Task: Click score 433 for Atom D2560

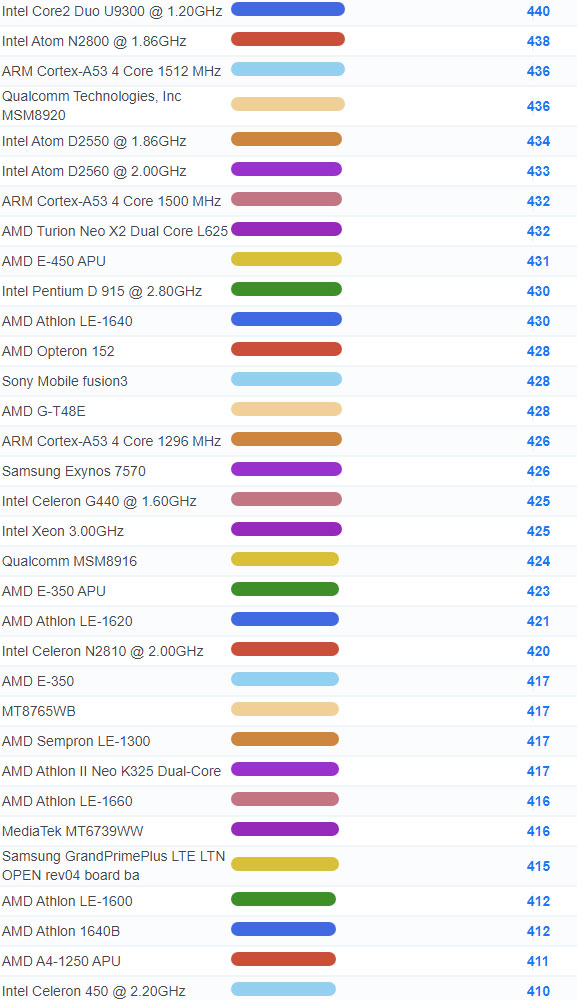Action: (538, 171)
